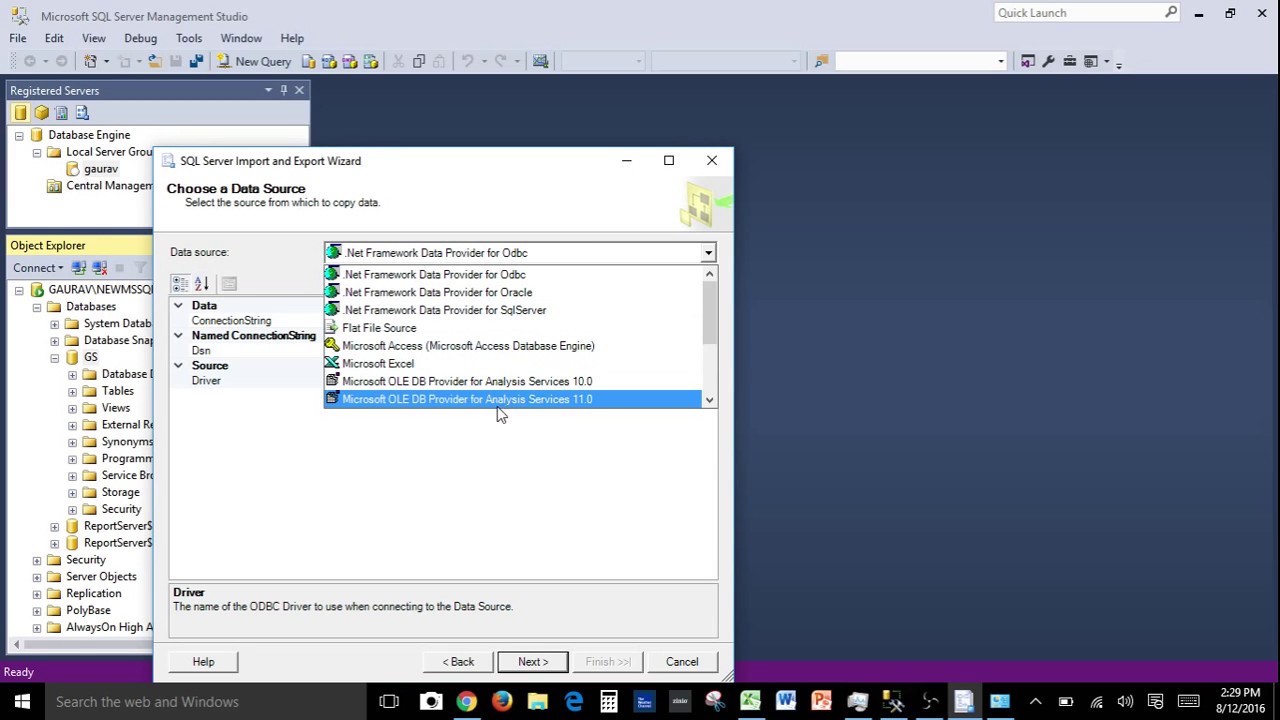The image size is (1280, 720).
Task: Select Reporting Services icon in Registered Servers toolbar
Action: [x=61, y=113]
